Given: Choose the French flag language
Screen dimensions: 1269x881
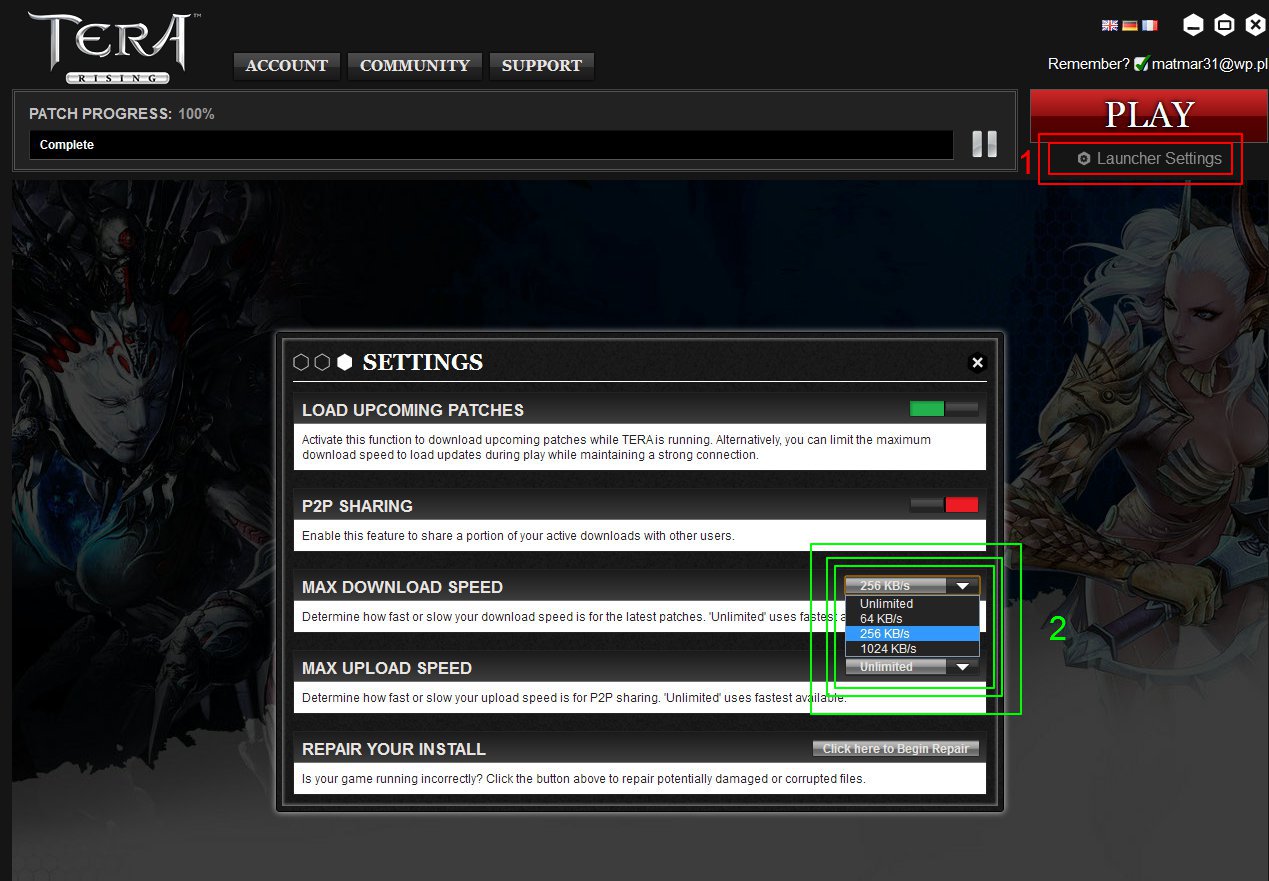Looking at the screenshot, I should point(1150,25).
